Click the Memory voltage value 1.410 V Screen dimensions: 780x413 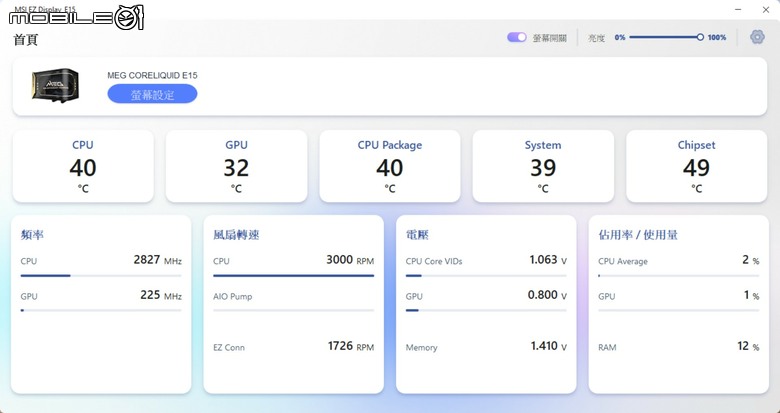(x=549, y=346)
